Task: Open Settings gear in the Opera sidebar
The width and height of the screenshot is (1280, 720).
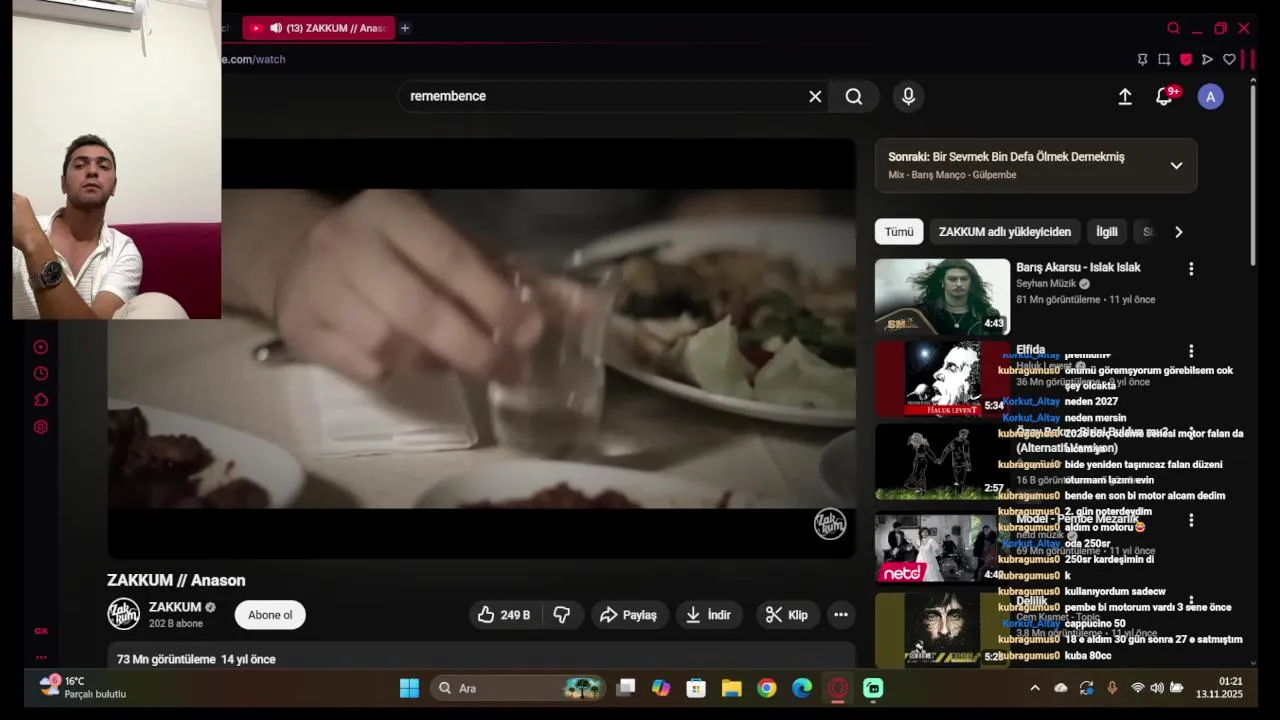Action: click(x=41, y=427)
